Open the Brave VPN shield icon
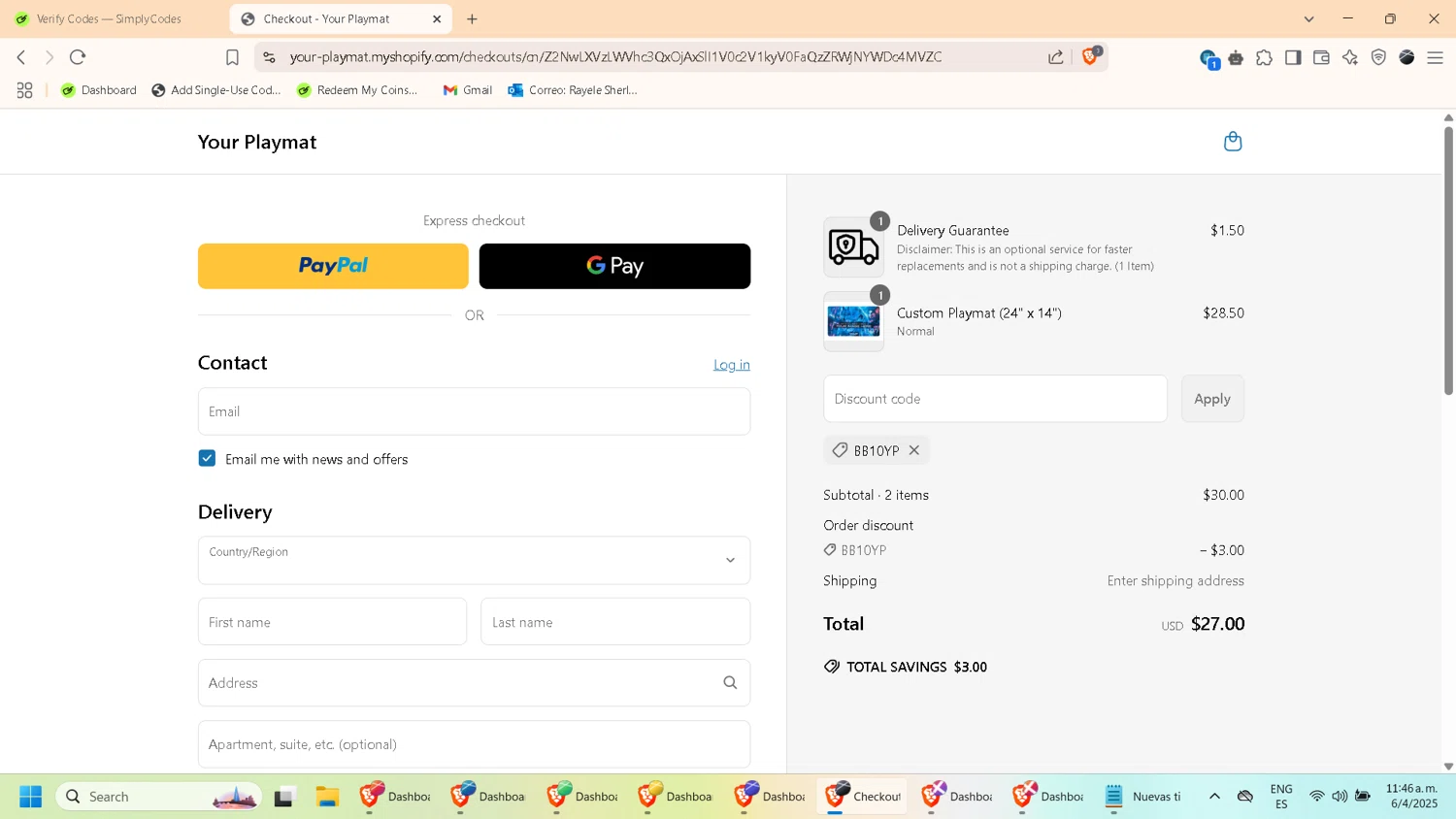 pos(1378,58)
